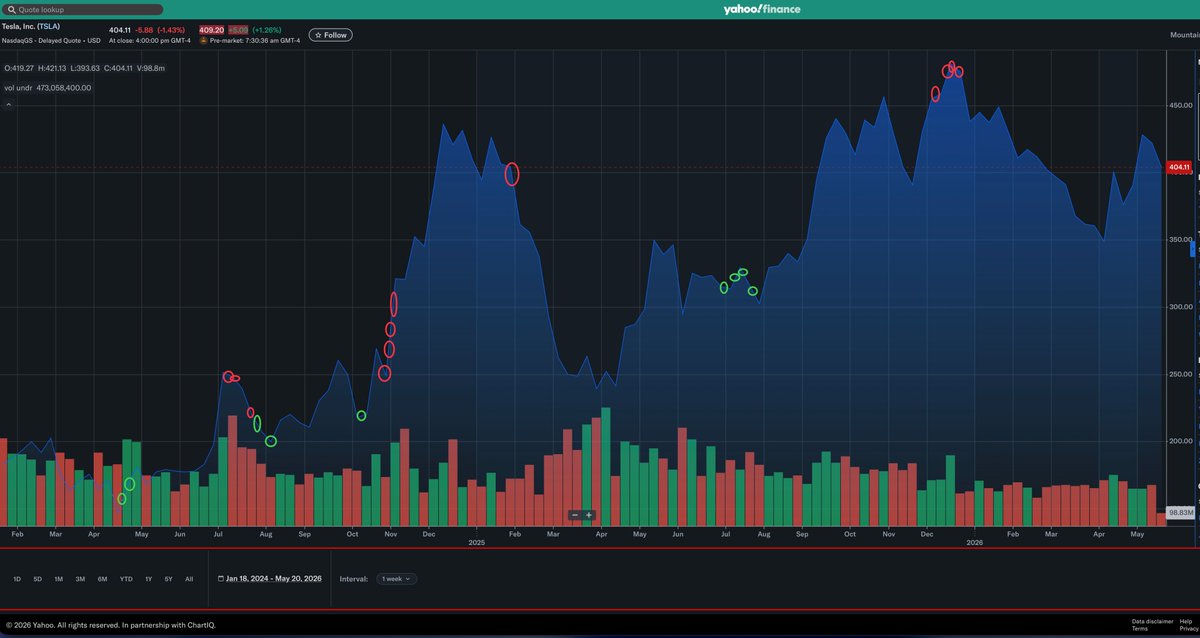Click the 250.00 y-axis label
Screen dimensions: 1200x638
pyautogui.click(x=1181, y=374)
